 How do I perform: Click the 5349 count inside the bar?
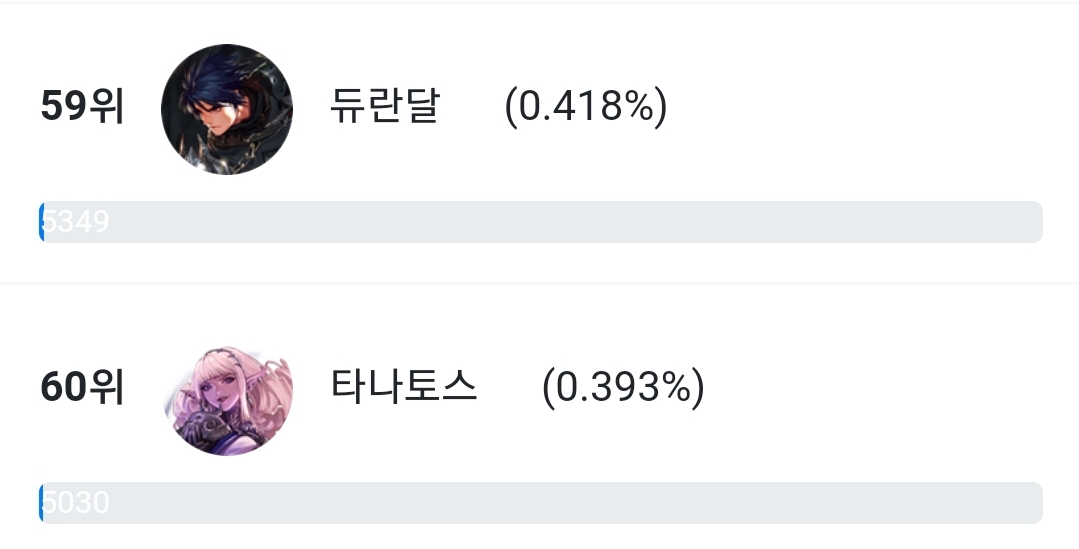coord(76,222)
